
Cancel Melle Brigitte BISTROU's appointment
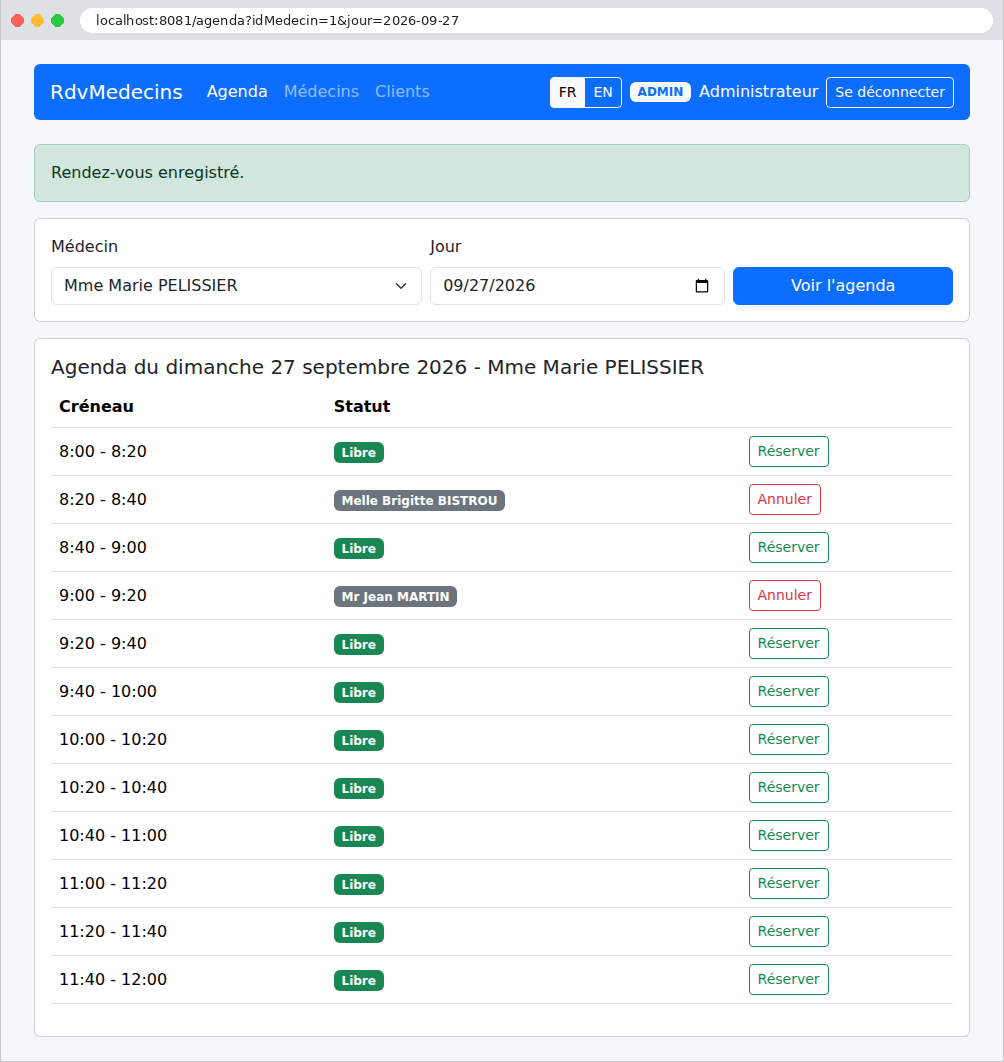pos(785,500)
